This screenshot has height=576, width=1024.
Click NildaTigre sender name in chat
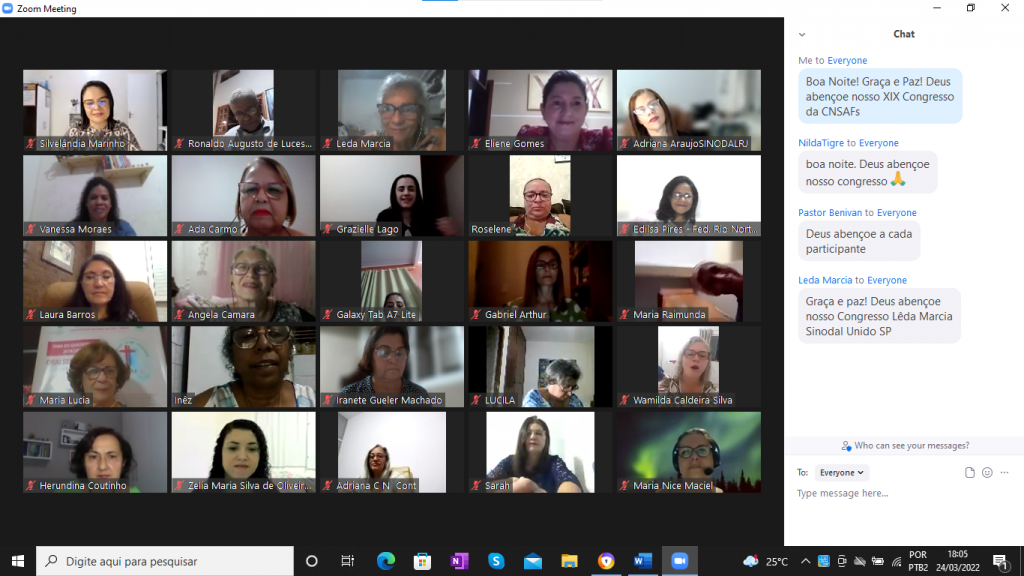(x=821, y=143)
